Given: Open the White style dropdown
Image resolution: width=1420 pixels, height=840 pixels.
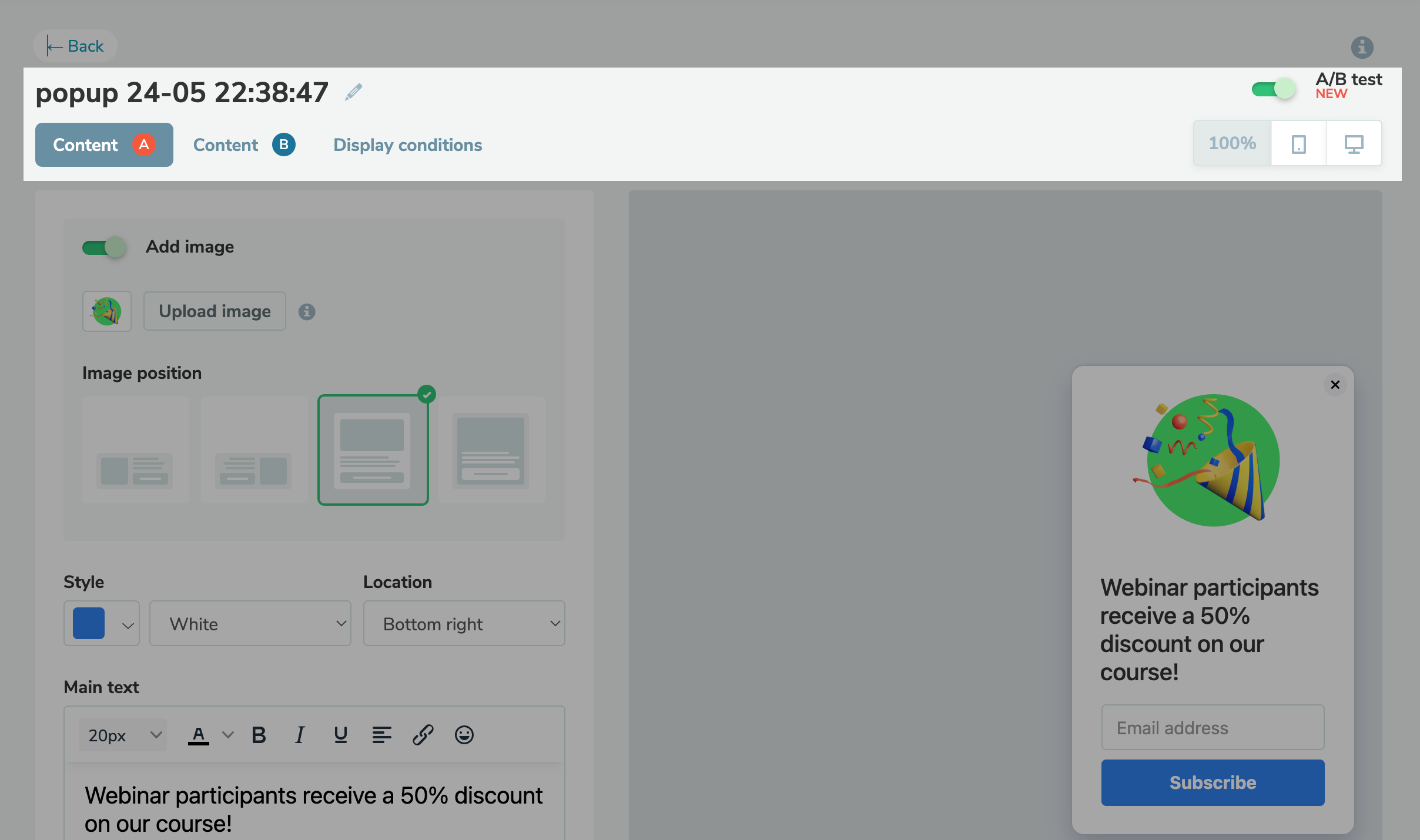Looking at the screenshot, I should 250,623.
